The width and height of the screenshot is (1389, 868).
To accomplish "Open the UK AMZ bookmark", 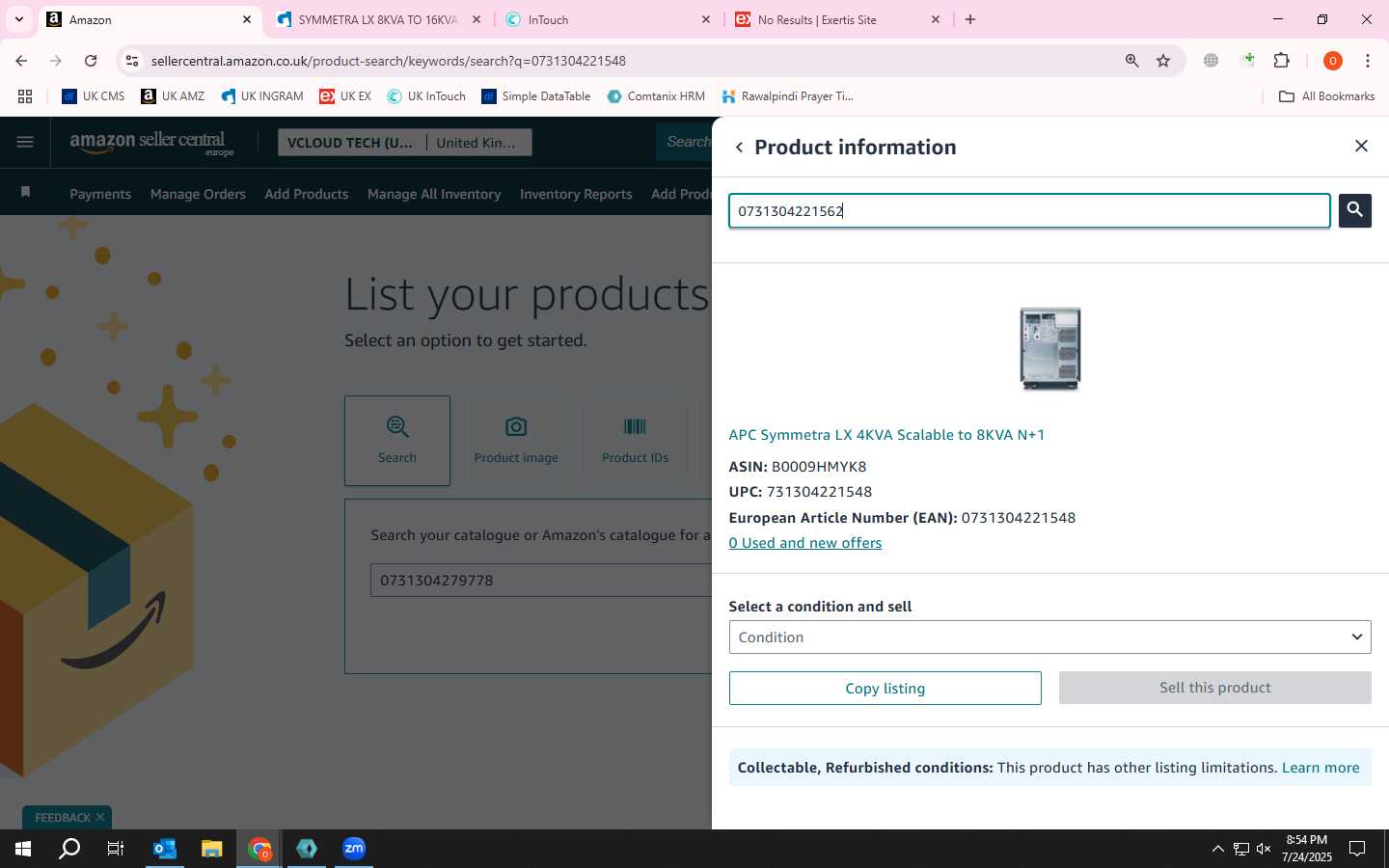I will pyautogui.click(x=173, y=96).
